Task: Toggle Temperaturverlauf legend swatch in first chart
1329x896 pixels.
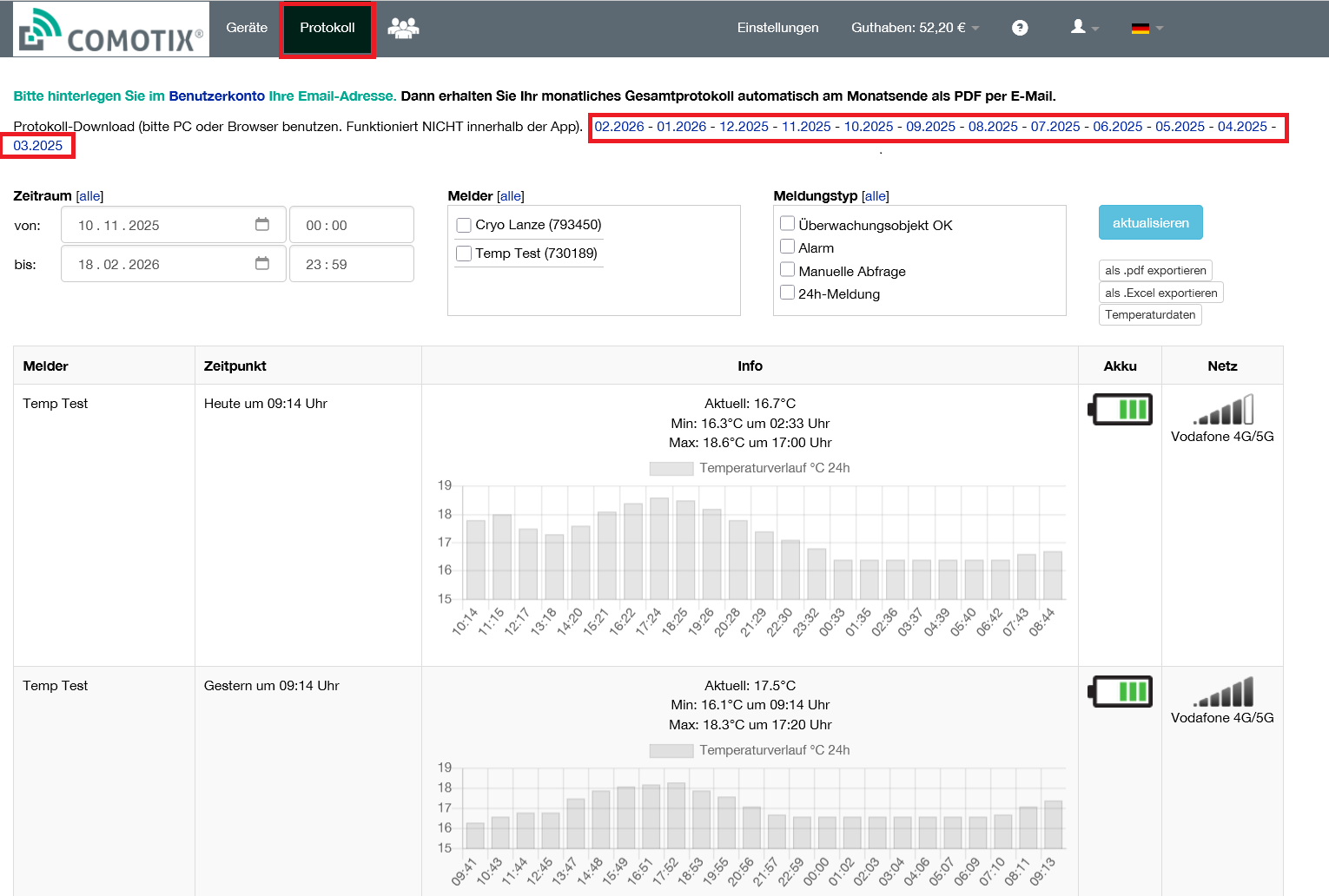Action: coord(671,469)
